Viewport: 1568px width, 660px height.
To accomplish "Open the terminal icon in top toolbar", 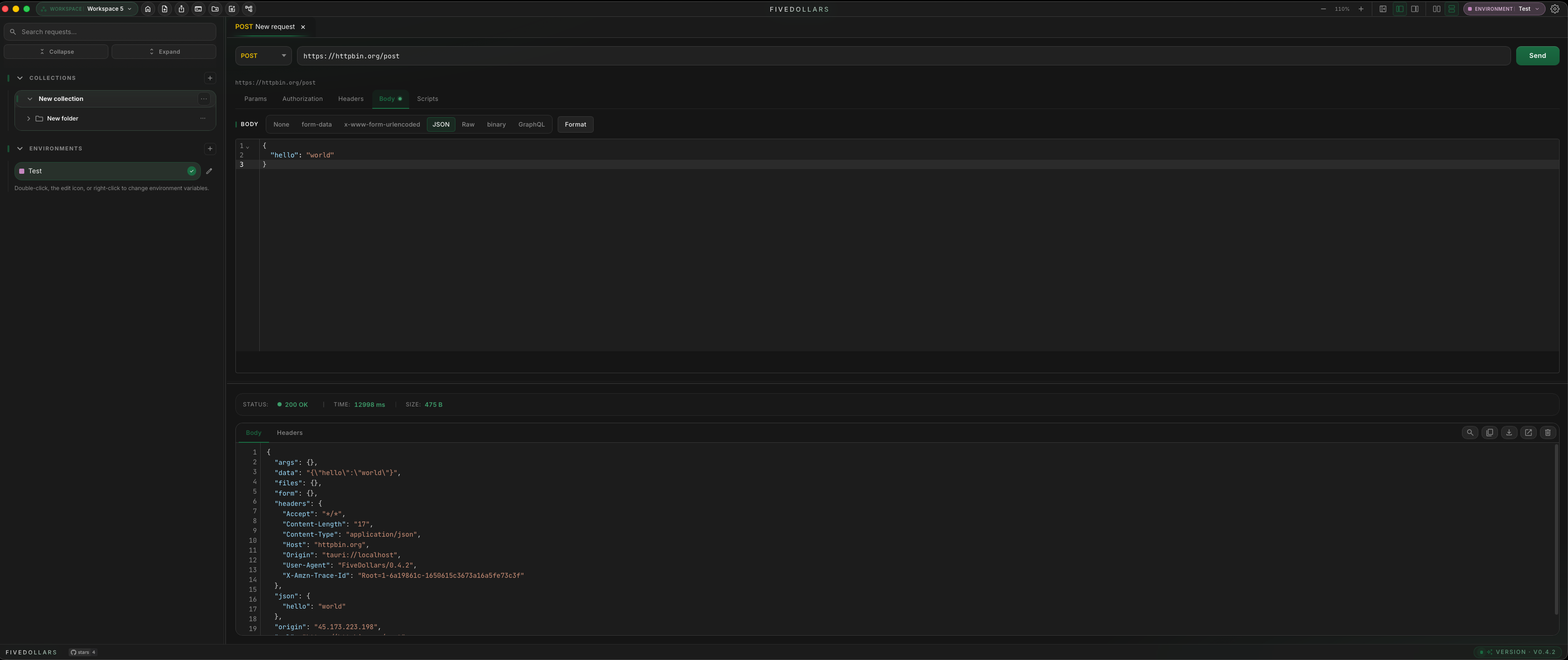I will coord(199,9).
